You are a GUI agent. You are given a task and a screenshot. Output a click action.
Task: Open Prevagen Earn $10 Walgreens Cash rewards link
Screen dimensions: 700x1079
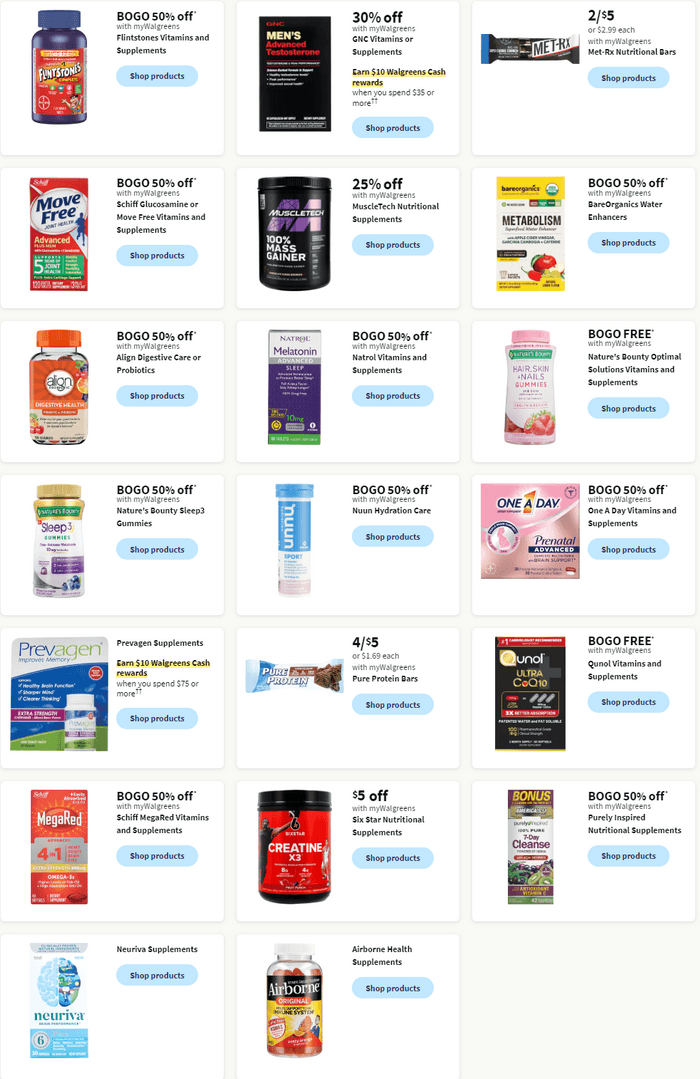click(163, 668)
